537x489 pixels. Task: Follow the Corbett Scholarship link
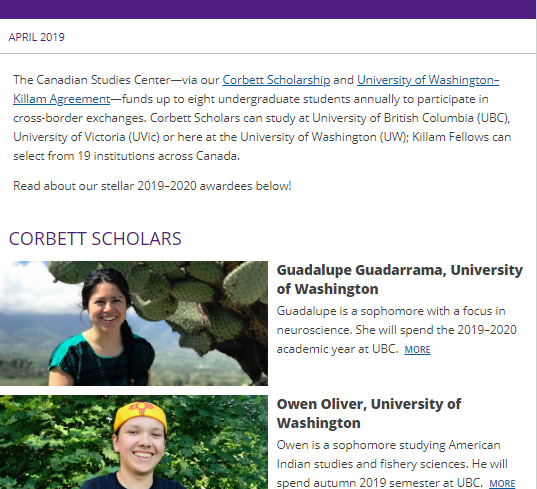point(276,80)
